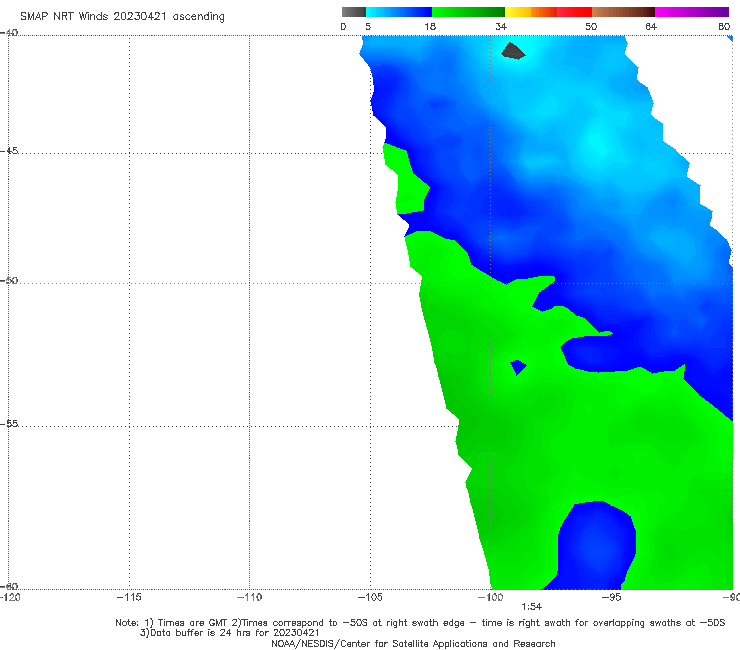Click the note line starting 'Note: 1) Times are GMT'
The height and width of the screenshot is (650, 740).
click(420, 623)
